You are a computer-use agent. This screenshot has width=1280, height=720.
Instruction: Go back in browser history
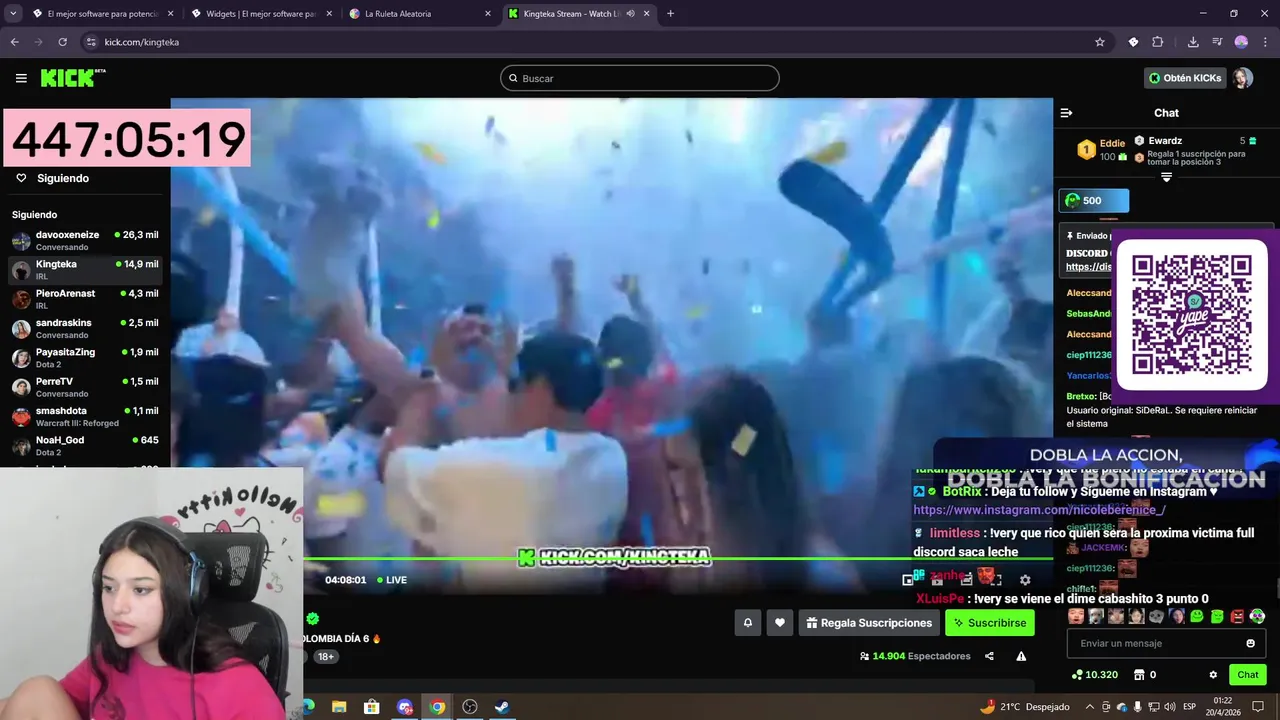click(x=14, y=42)
